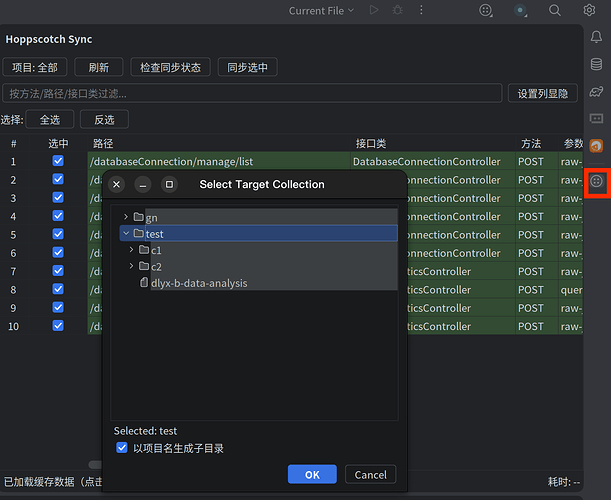Expand the gn collection node
The height and width of the screenshot is (500, 611).
(x=126, y=217)
